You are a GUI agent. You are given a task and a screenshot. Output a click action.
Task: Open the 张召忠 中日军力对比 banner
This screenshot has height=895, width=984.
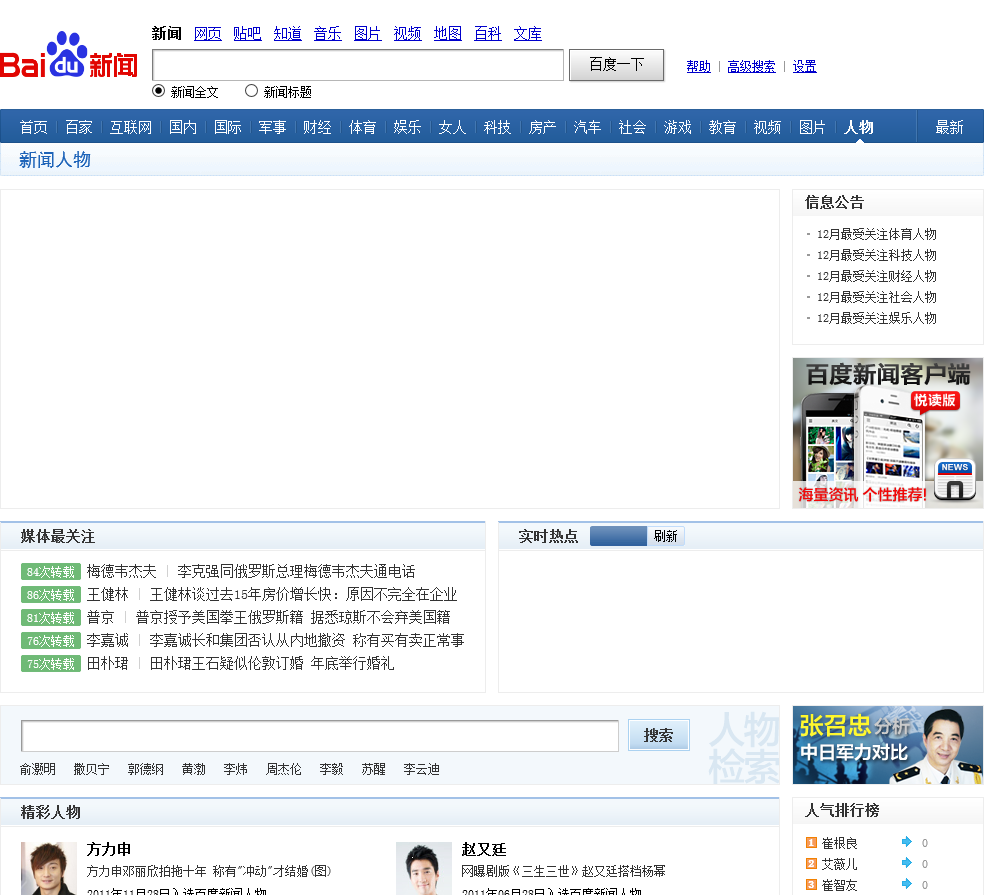(x=887, y=745)
